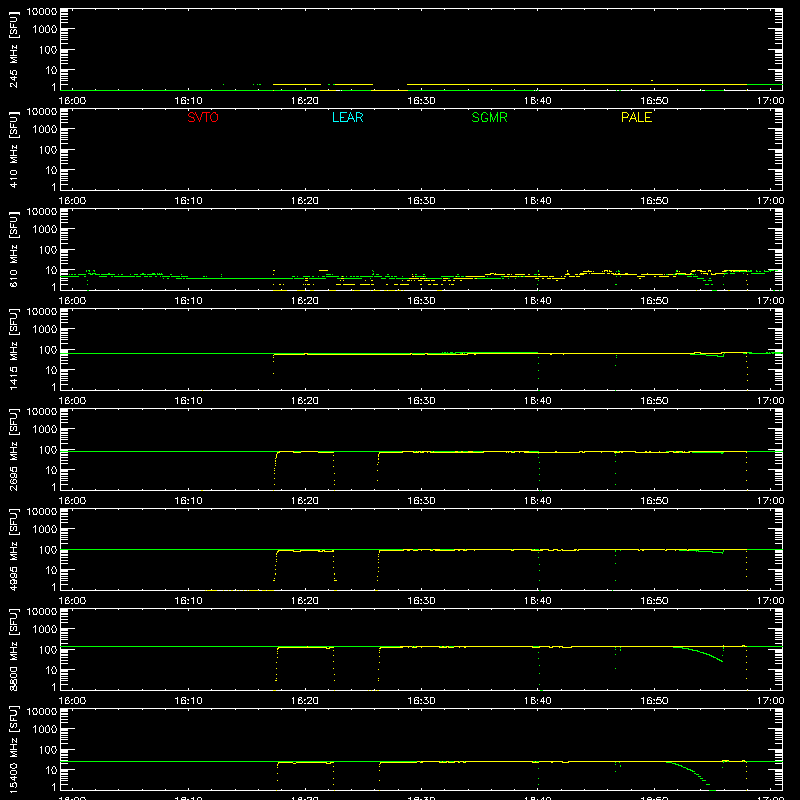800x800 pixels.
Task: Click the 16:50 tick under the 1415 MHz panel
Action: (x=654, y=401)
